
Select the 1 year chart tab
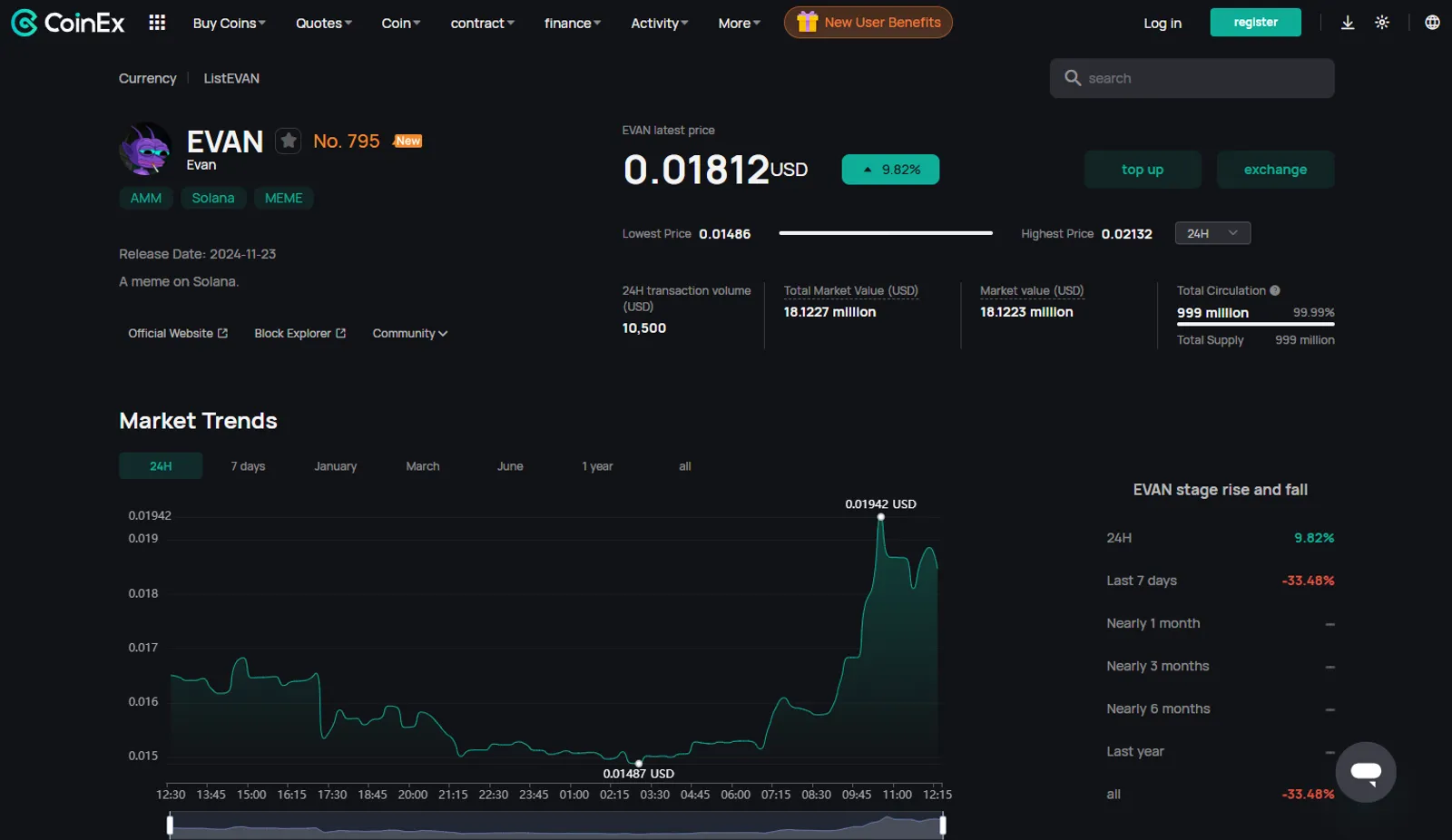click(597, 465)
